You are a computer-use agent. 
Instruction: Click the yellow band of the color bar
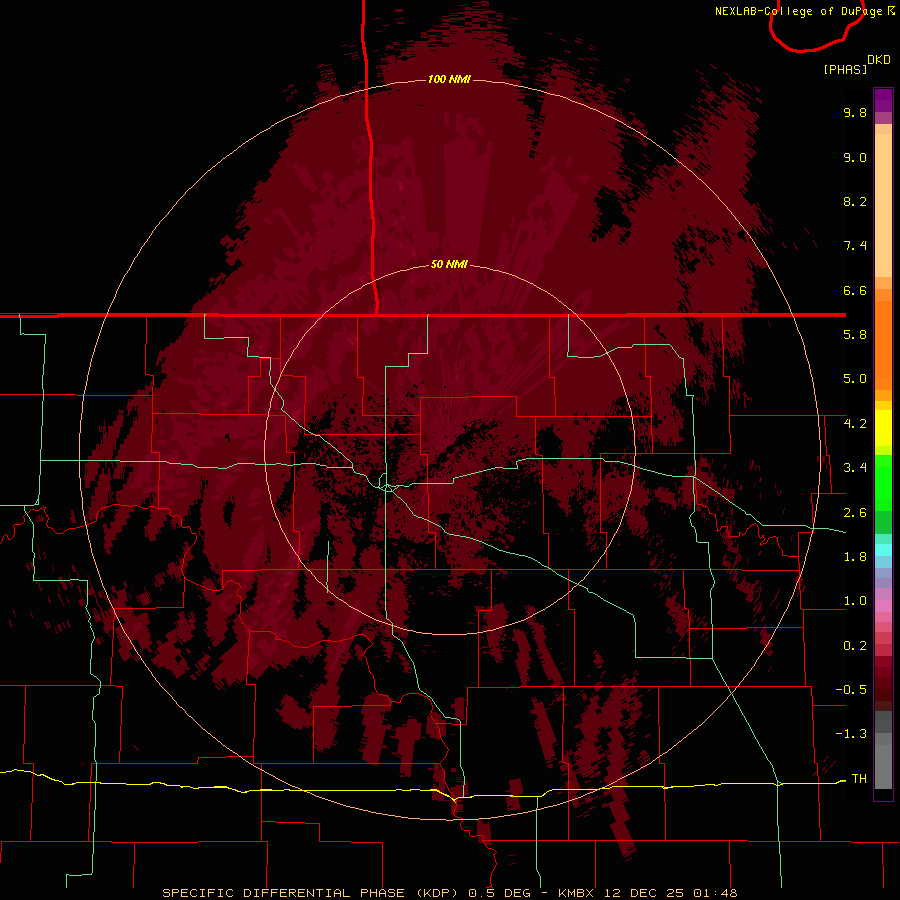pos(883,428)
